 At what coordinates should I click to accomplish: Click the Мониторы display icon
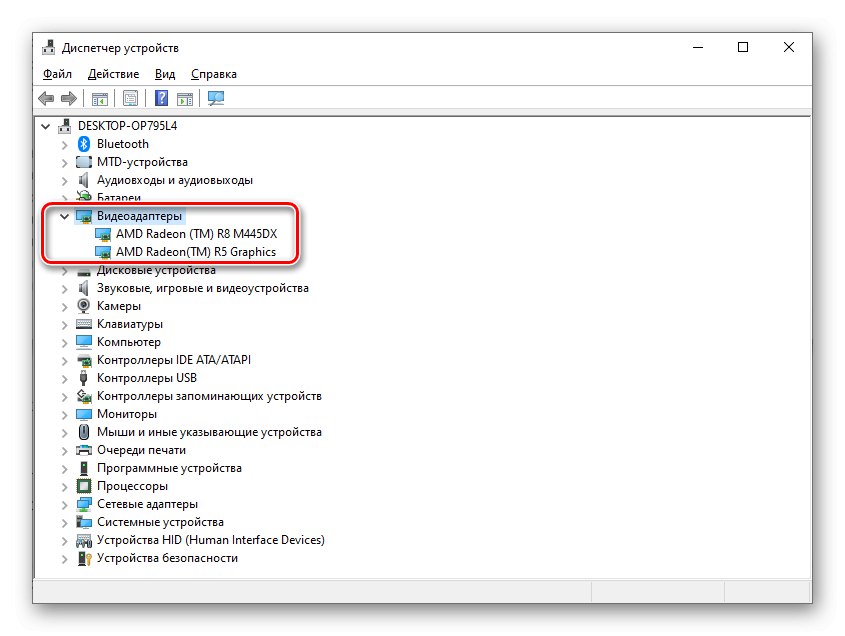84,414
